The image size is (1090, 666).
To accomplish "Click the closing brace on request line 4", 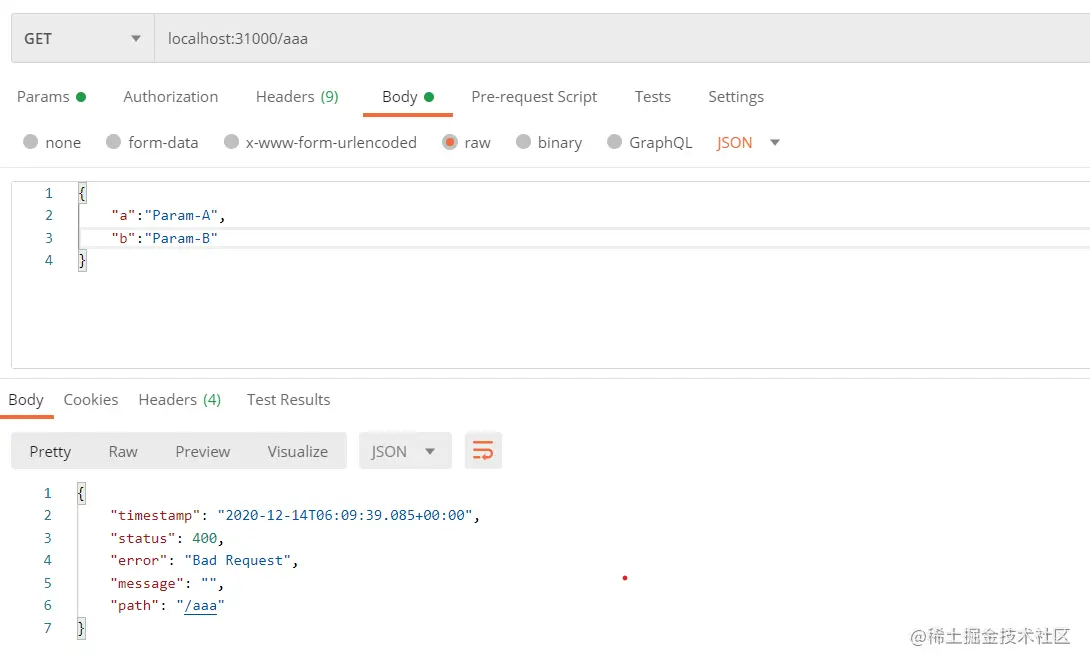I will 82,260.
